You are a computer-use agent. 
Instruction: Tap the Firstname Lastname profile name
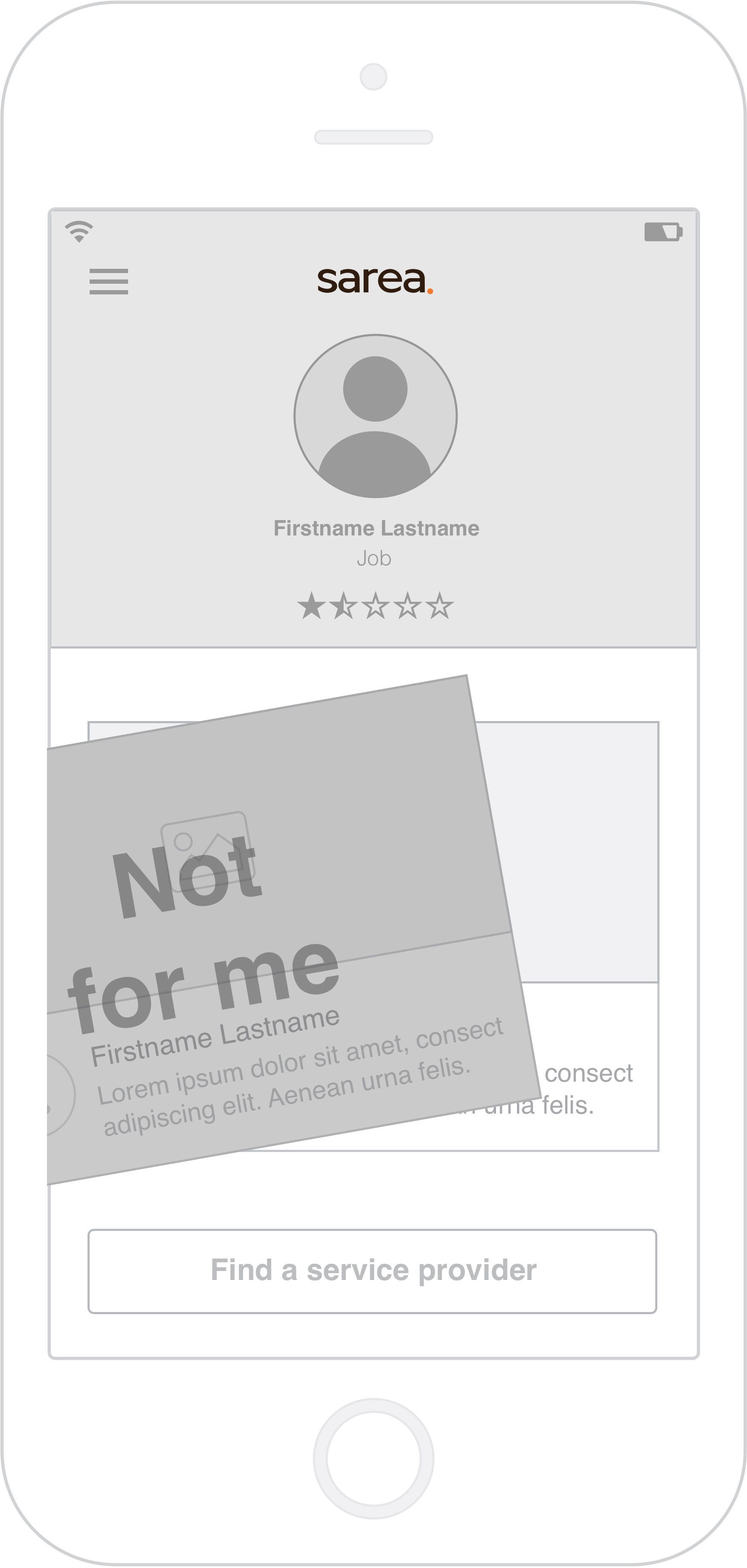[376, 528]
